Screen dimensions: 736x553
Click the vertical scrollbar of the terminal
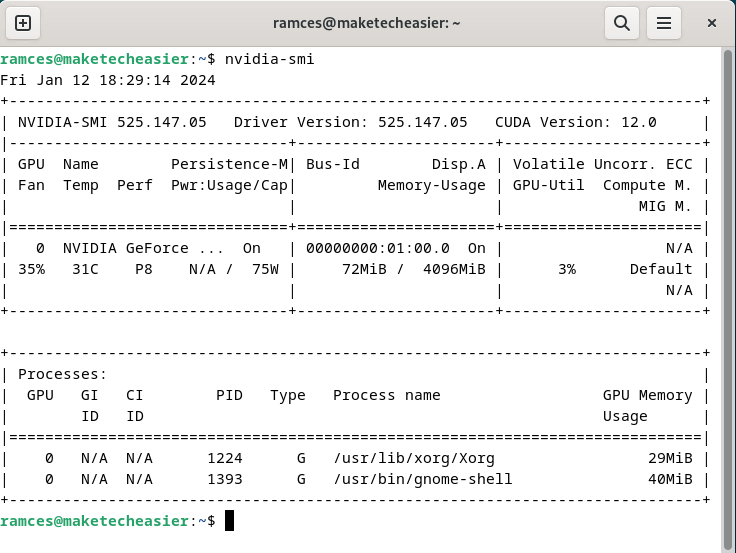pyautogui.click(x=728, y=300)
